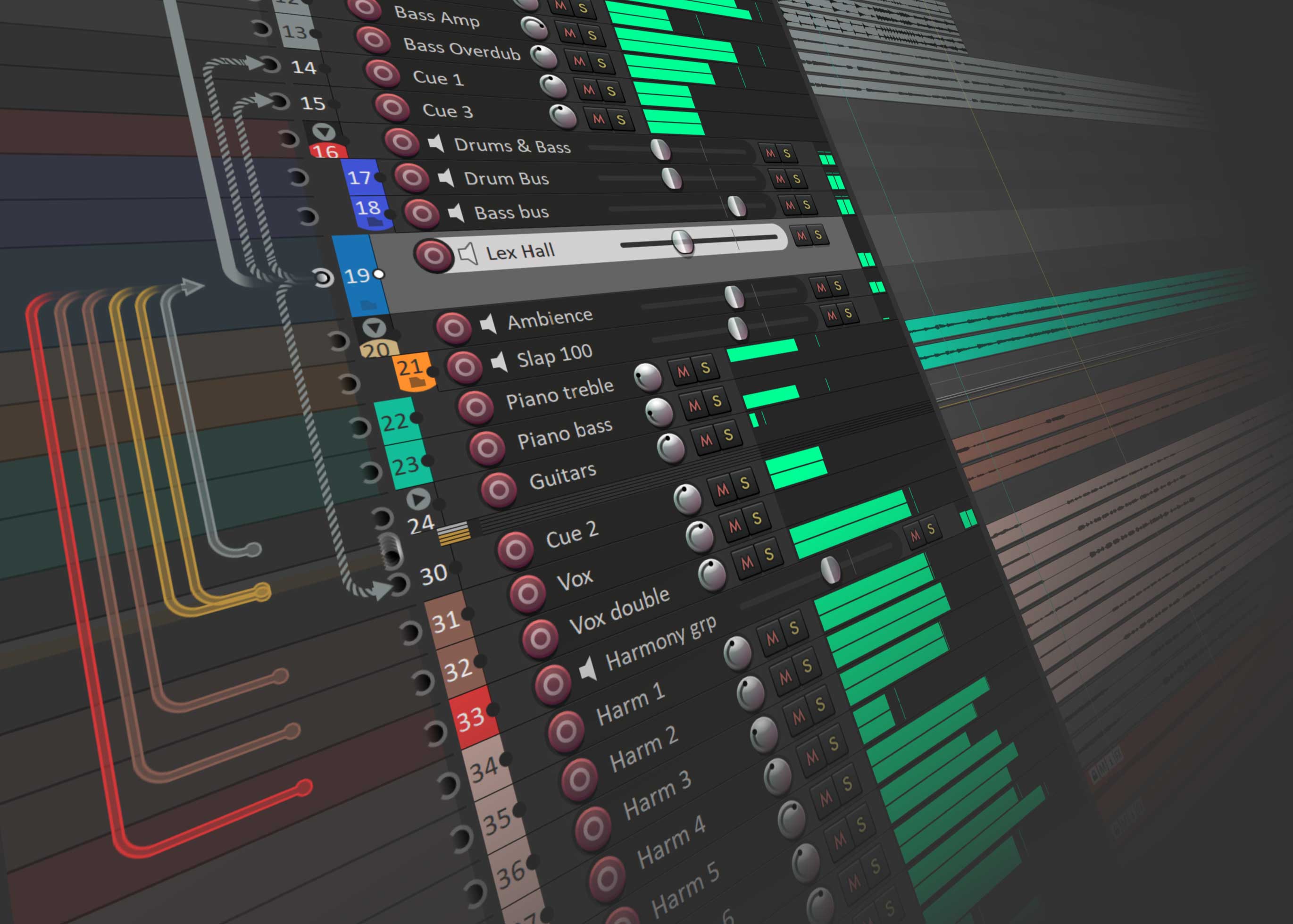Image resolution: width=1293 pixels, height=924 pixels.
Task: Expand the collapsed folder at track 24
Action: pyautogui.click(x=418, y=499)
